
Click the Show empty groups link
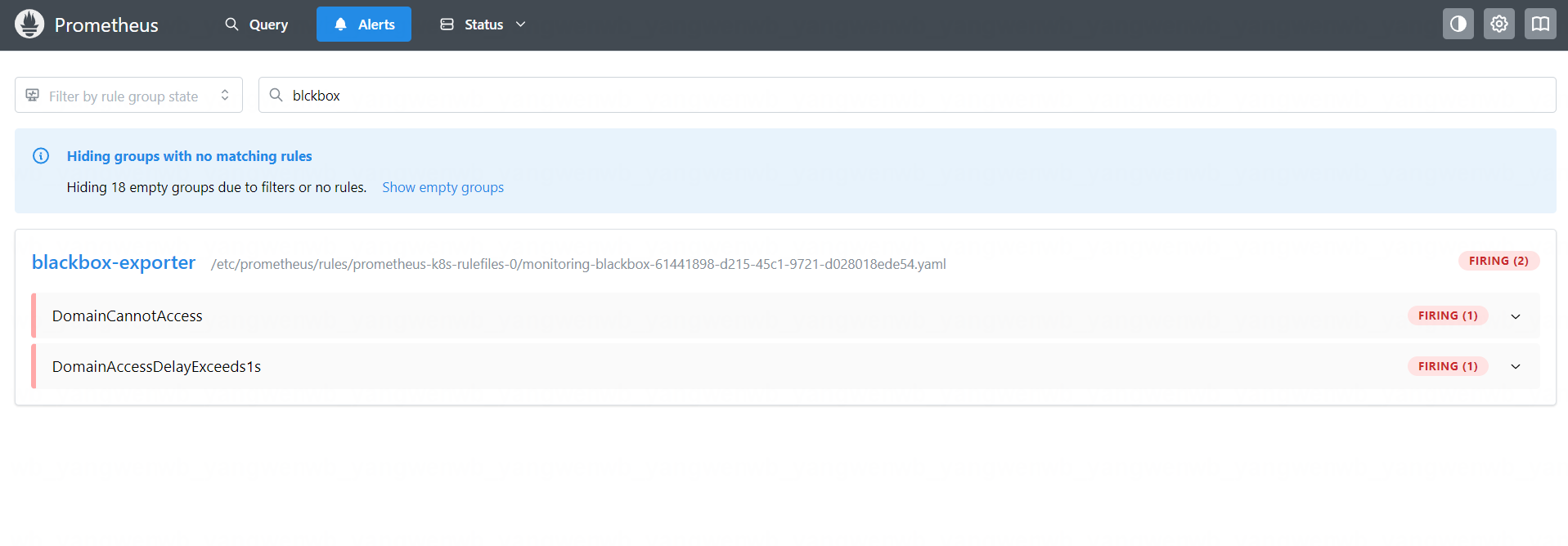[x=443, y=187]
